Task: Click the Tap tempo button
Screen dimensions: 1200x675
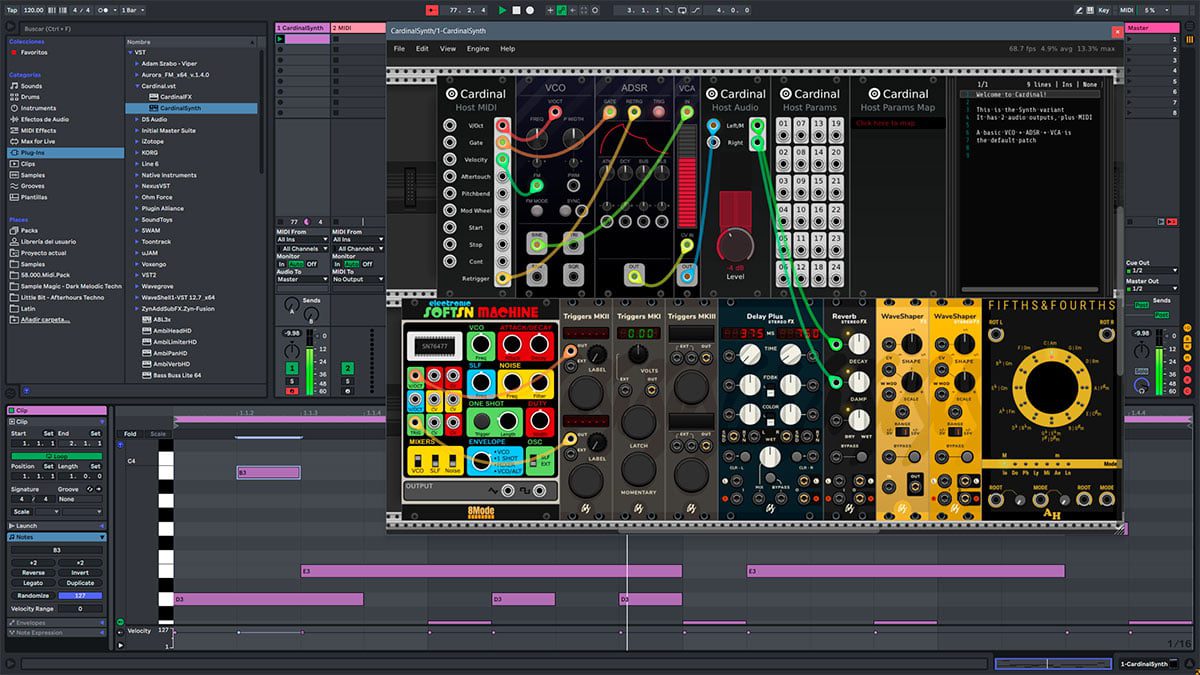Action: point(13,10)
